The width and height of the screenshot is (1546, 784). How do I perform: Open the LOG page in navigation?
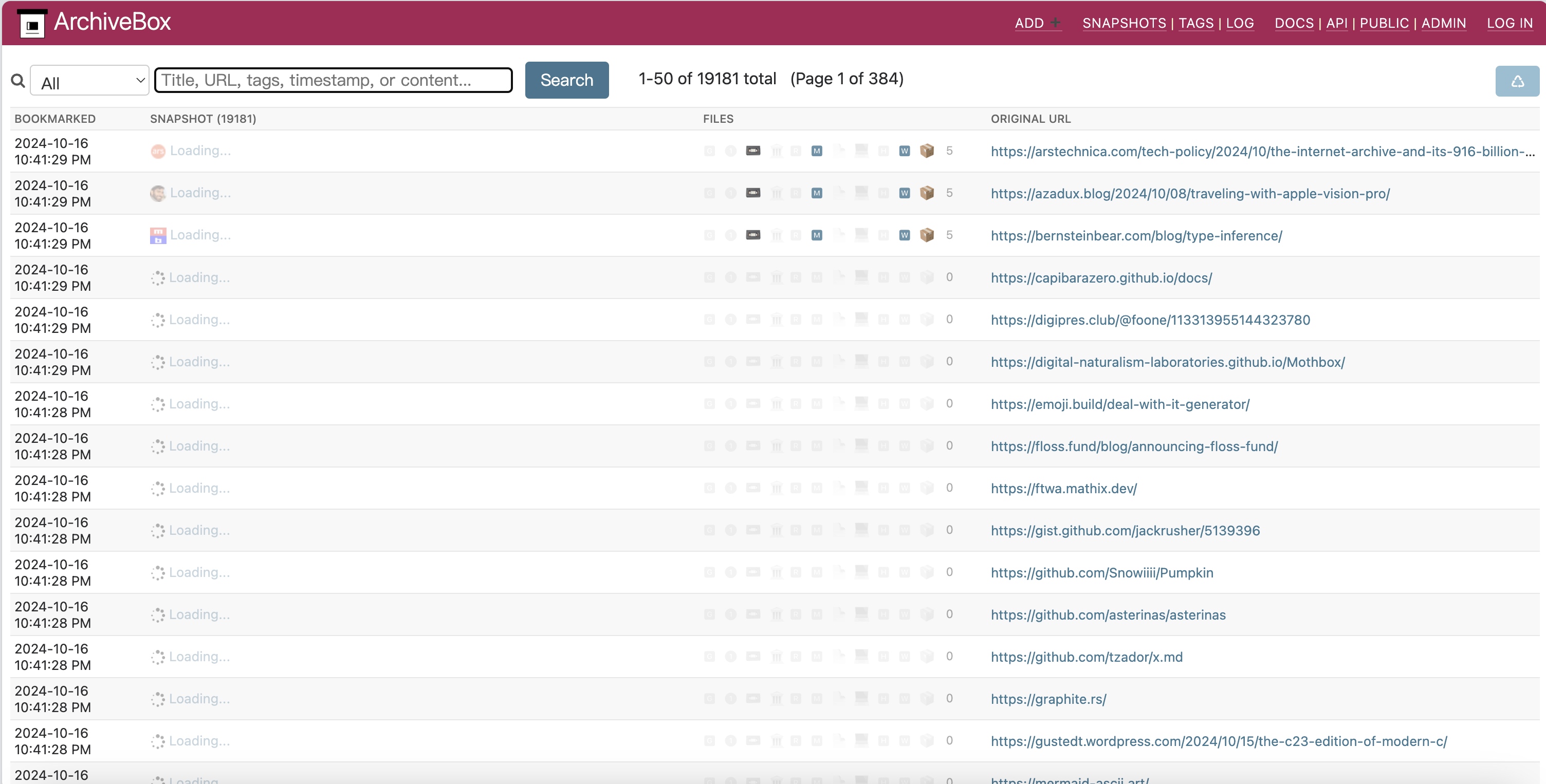pos(1239,23)
